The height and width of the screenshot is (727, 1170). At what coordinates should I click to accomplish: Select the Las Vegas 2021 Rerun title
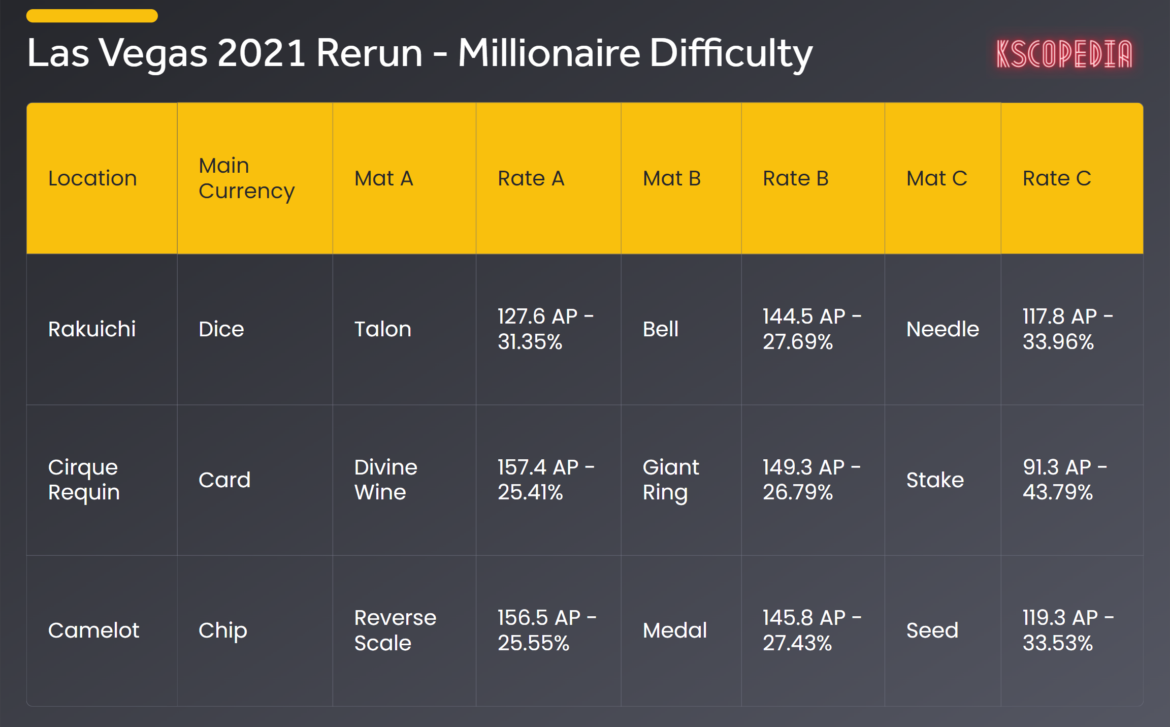(x=419, y=54)
